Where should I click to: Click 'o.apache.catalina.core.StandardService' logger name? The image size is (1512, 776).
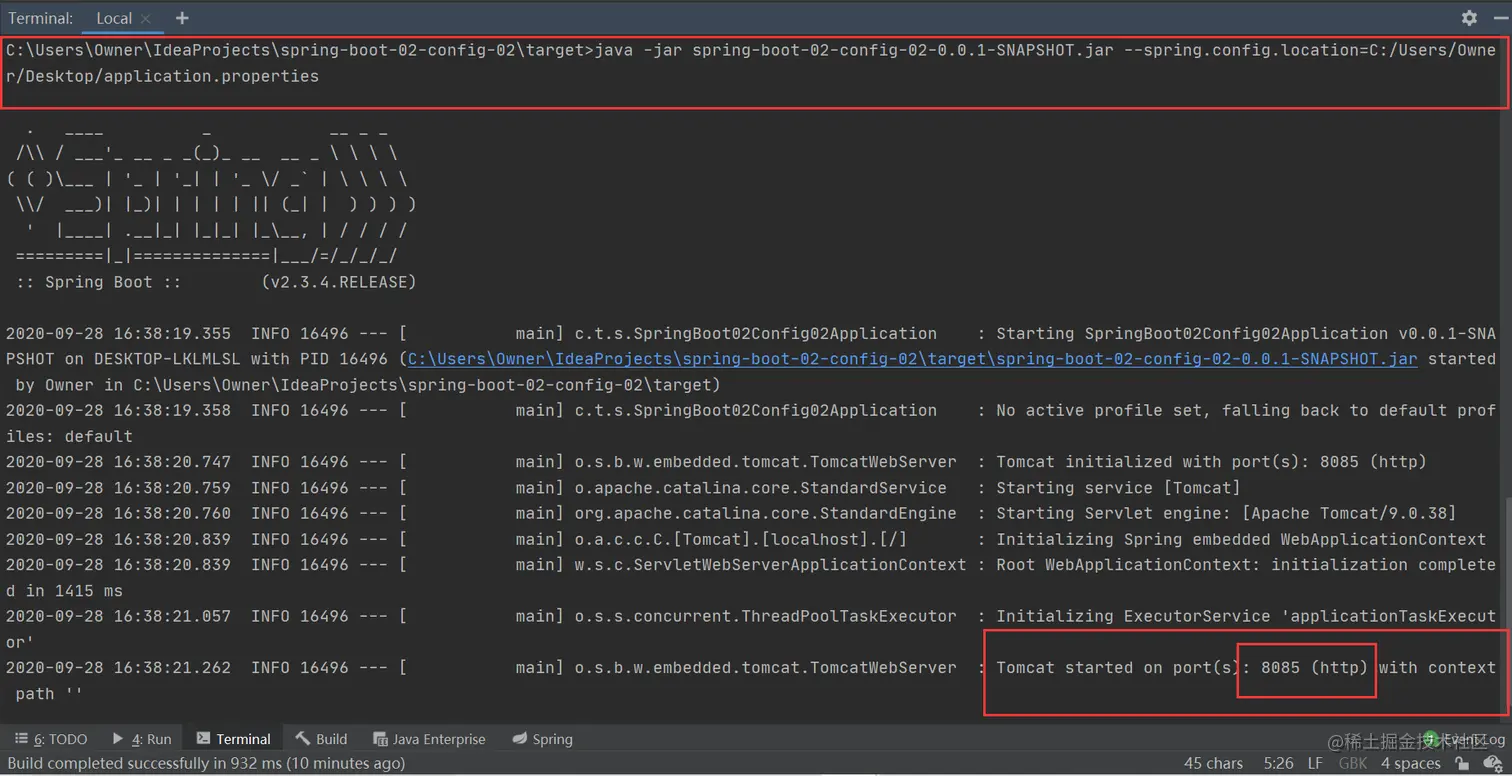760,488
